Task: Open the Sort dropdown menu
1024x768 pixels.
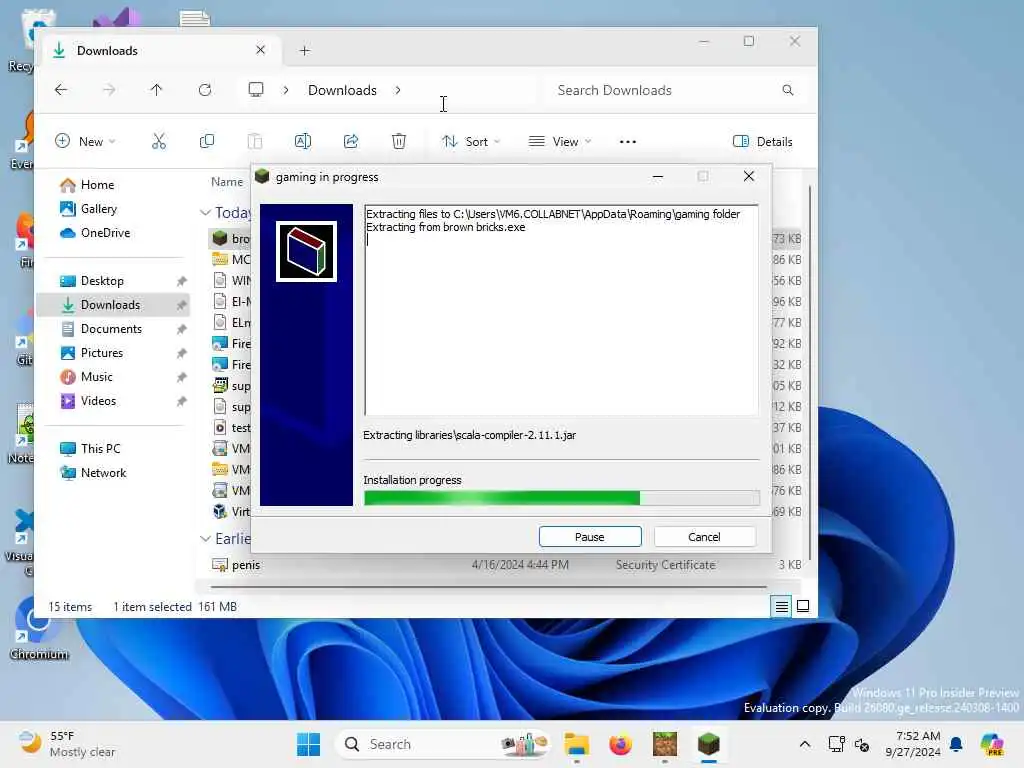Action: [471, 142]
